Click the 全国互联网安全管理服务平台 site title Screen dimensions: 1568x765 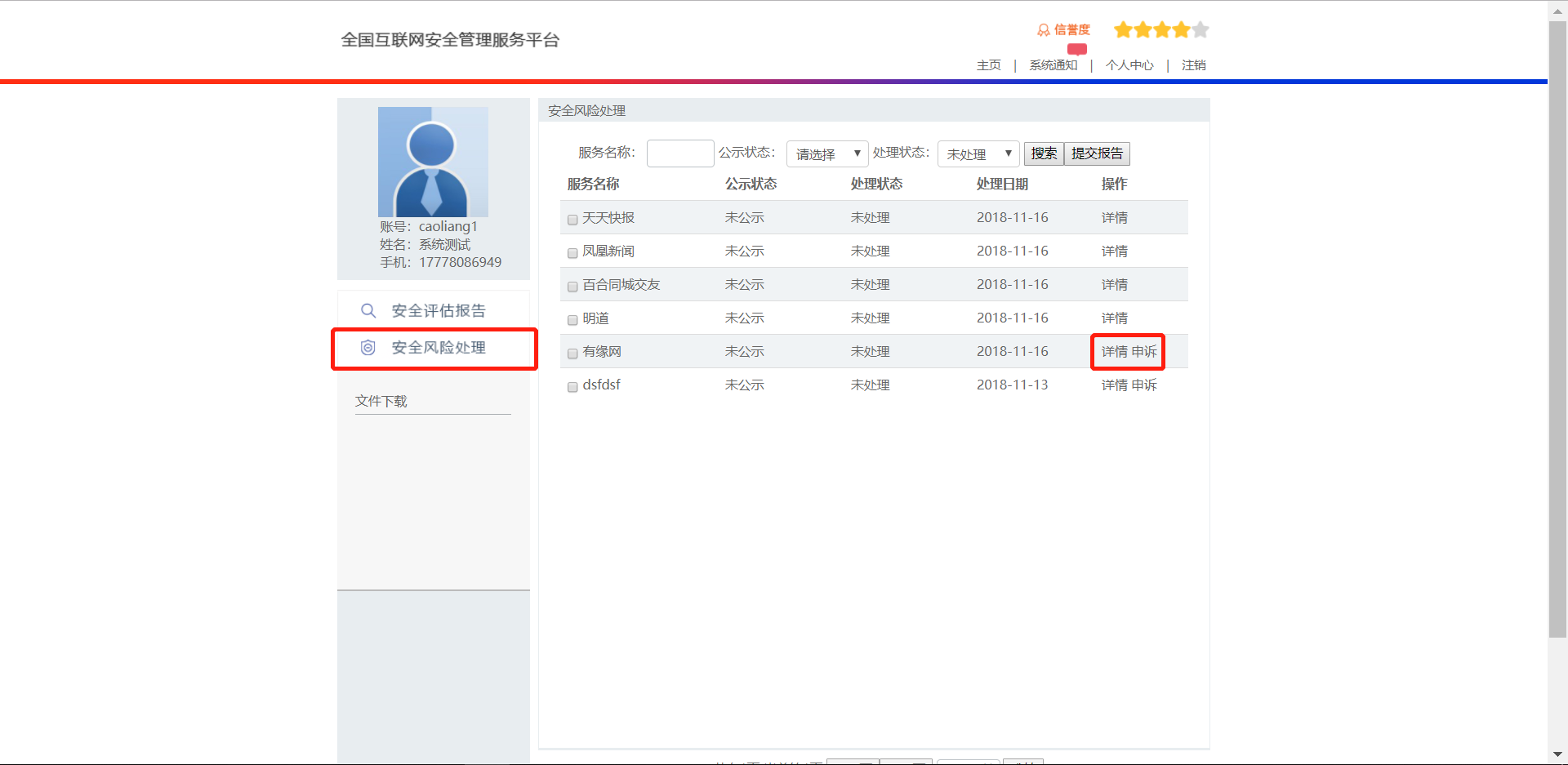[450, 40]
